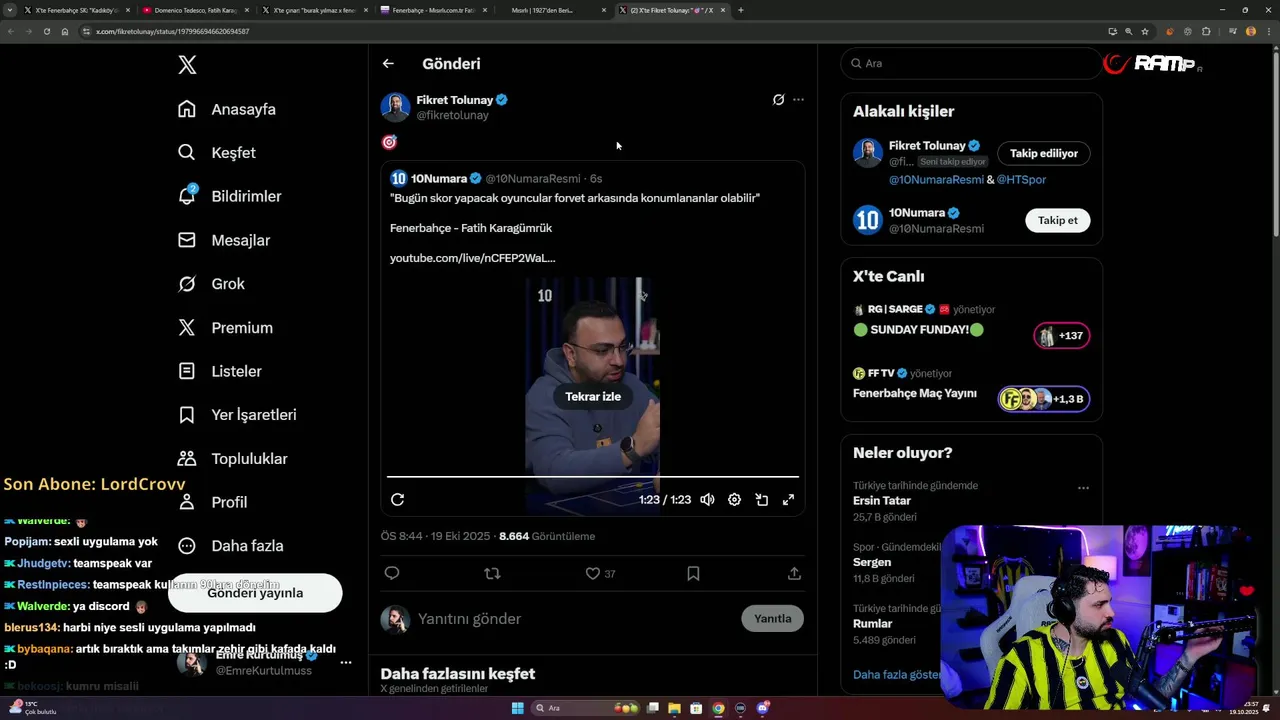The image size is (1280, 720).
Task: Toggle picture-in-picture for the video
Action: pos(761,500)
